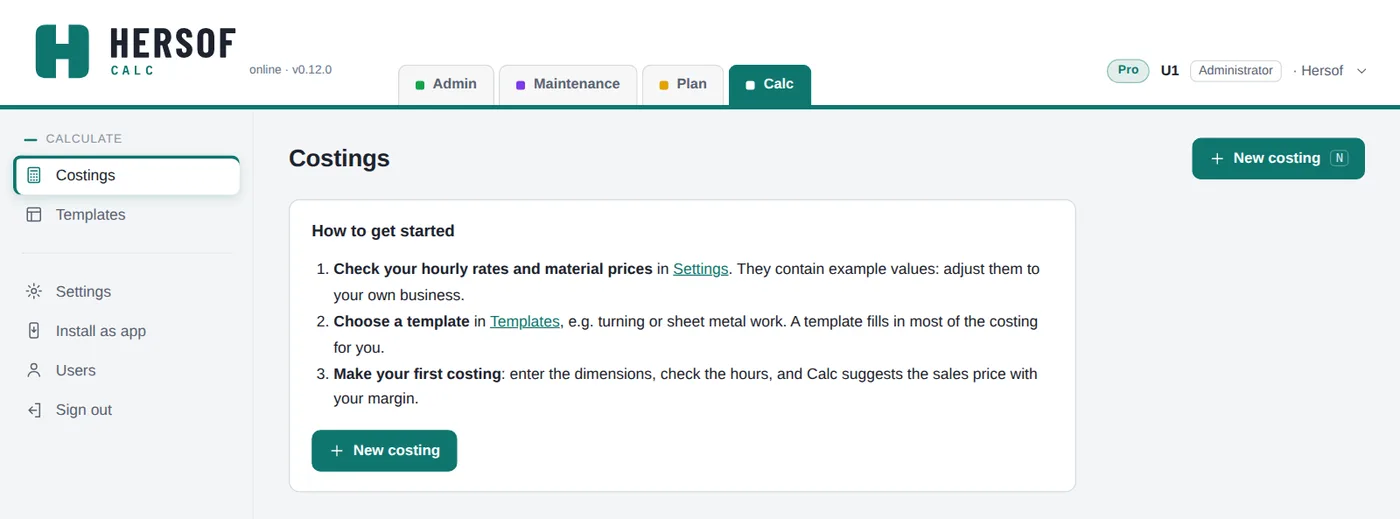Click the person icon beside Users
1400x519 pixels.
pyautogui.click(x=34, y=370)
